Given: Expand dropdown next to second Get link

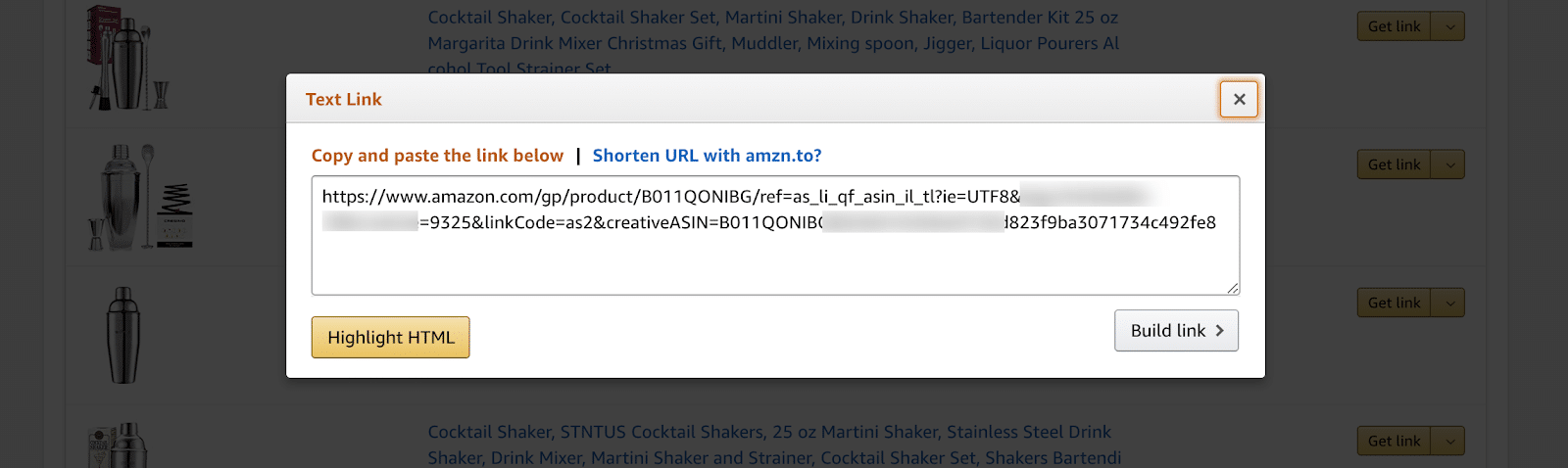Looking at the screenshot, I should pos(1448,164).
